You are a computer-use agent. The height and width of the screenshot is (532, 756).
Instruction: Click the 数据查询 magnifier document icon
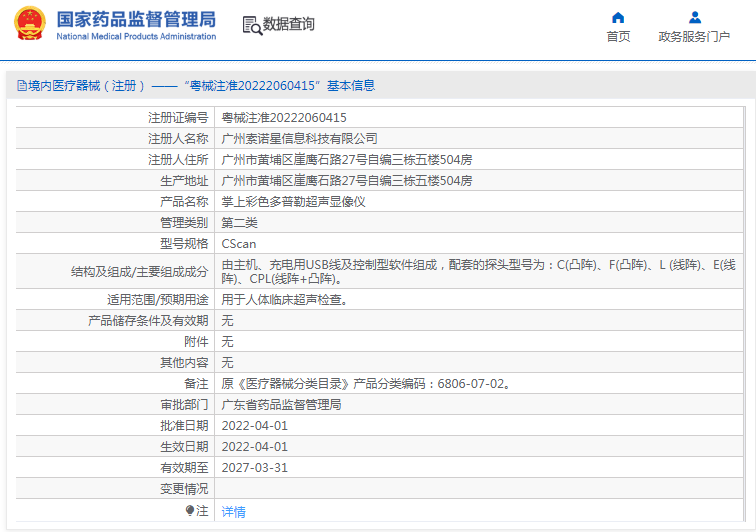click(x=252, y=25)
